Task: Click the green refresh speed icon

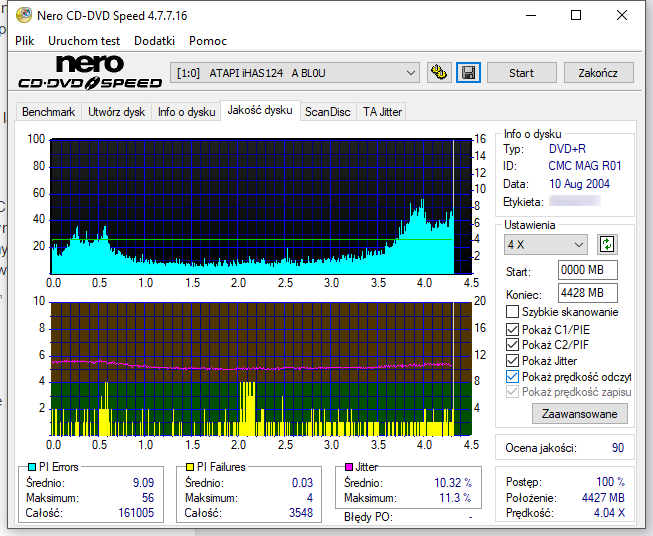Action: click(607, 244)
